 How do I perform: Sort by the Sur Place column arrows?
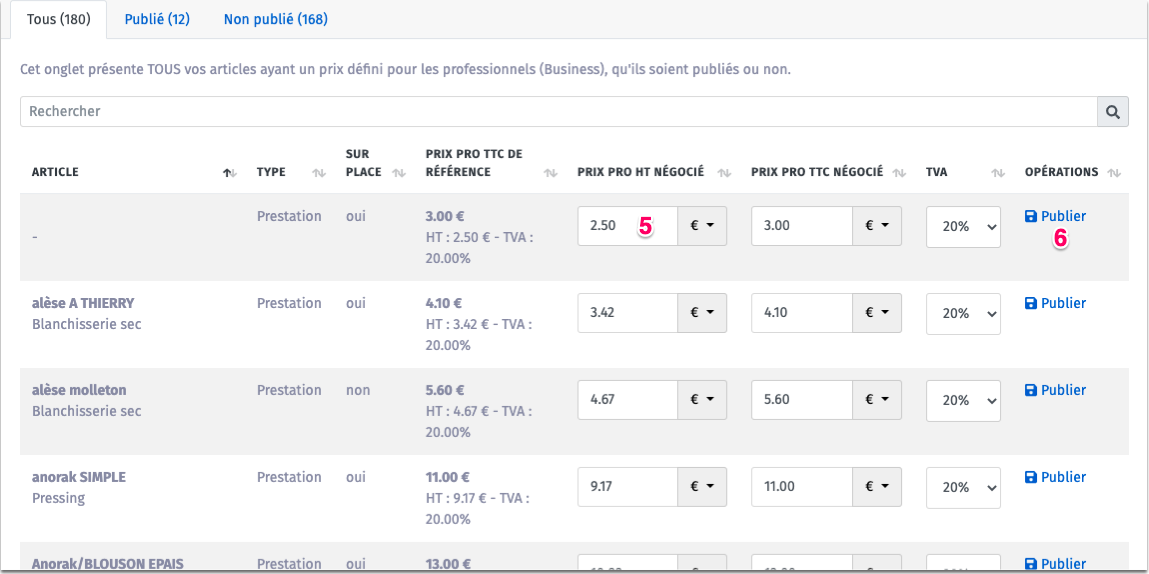point(399,173)
